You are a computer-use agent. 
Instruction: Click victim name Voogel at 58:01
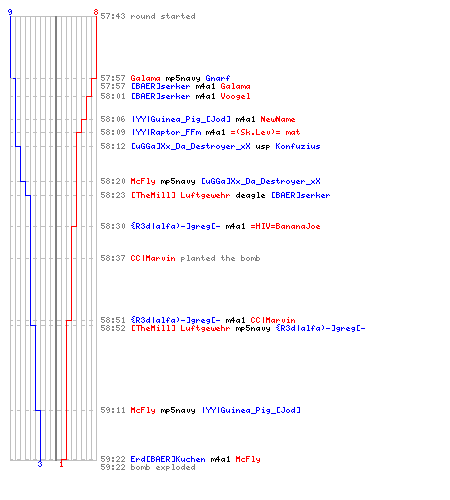coord(235,96)
